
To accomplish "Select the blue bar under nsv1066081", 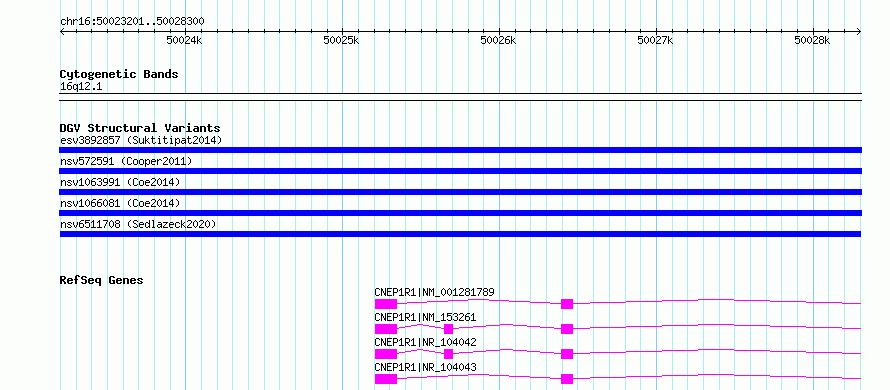I will tap(460, 213).
